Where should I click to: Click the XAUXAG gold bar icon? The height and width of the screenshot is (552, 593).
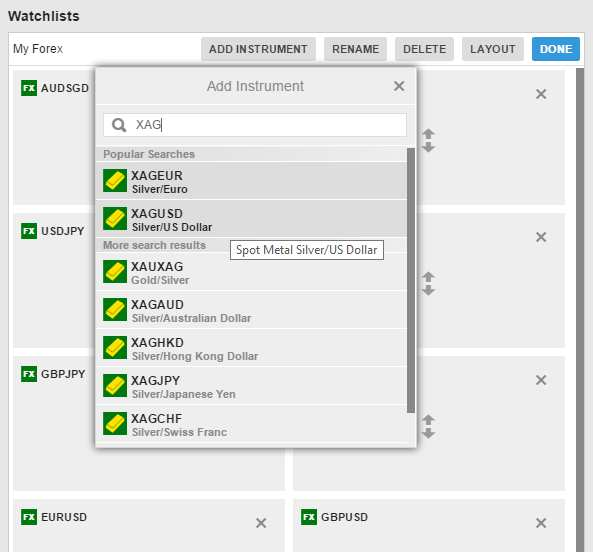click(115, 272)
